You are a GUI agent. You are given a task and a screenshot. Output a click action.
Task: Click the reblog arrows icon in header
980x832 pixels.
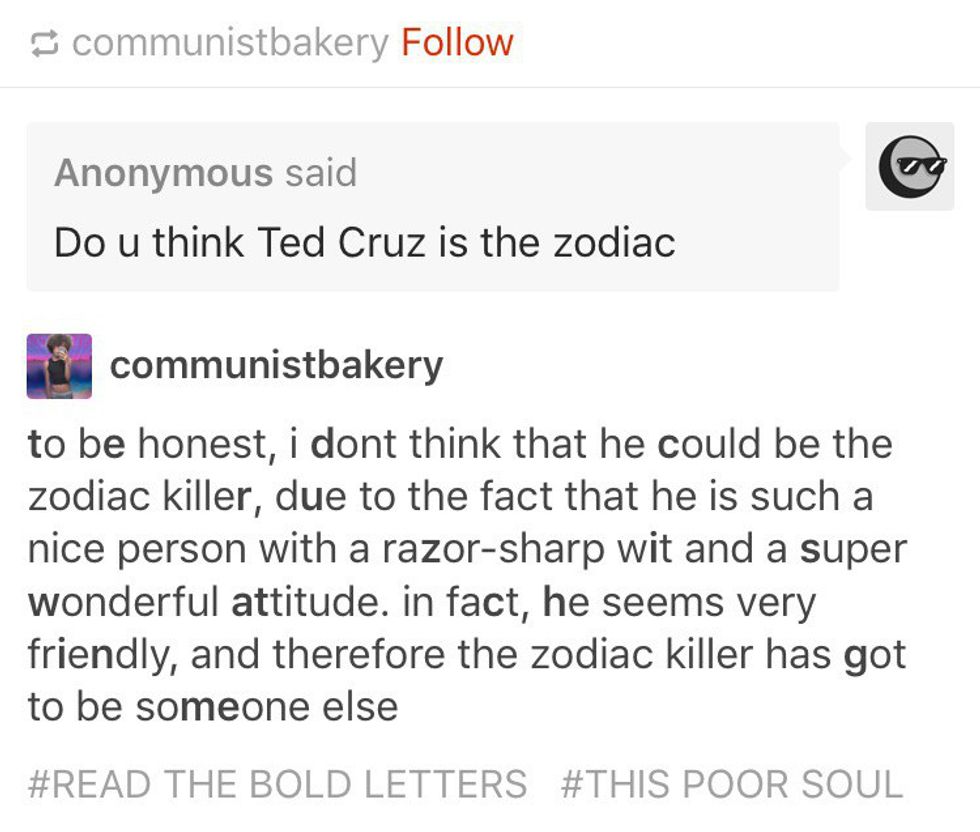[x=44, y=43]
